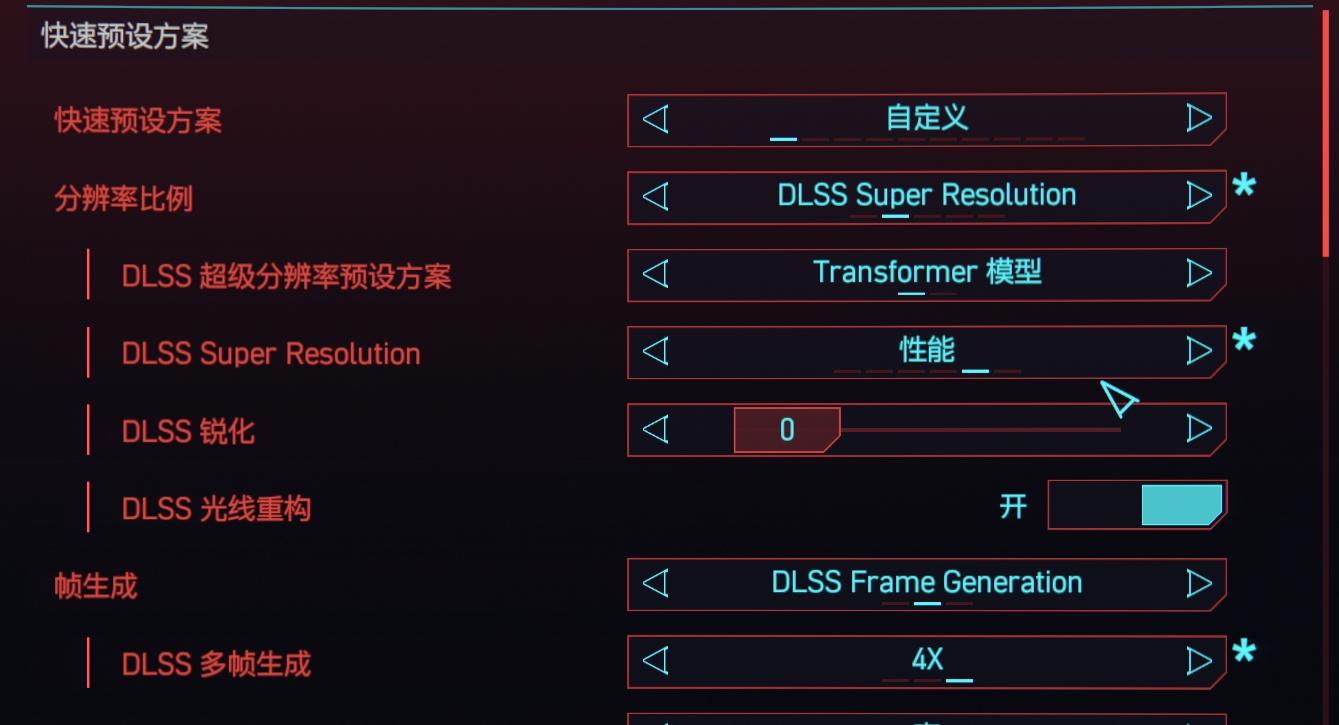Click right arrow next to 性能 quality option
The height and width of the screenshot is (725, 1339).
[x=1199, y=351]
